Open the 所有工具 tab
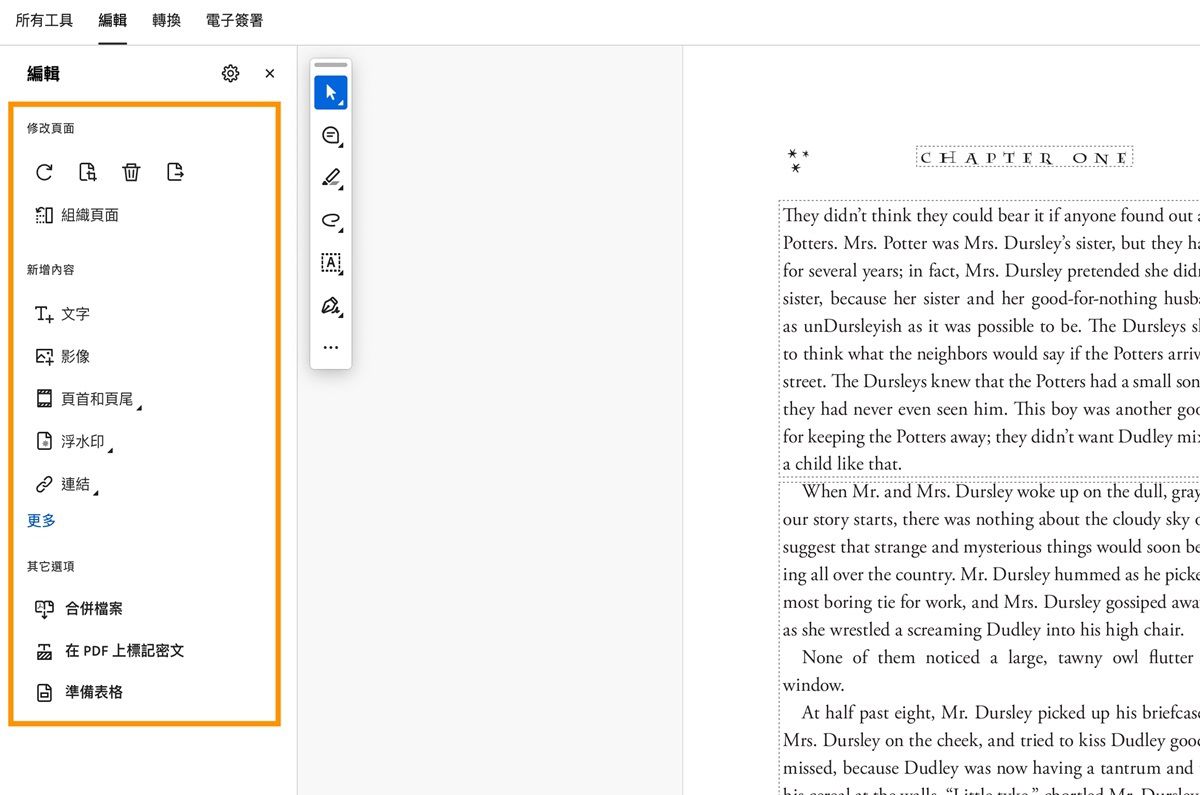 pos(44,20)
